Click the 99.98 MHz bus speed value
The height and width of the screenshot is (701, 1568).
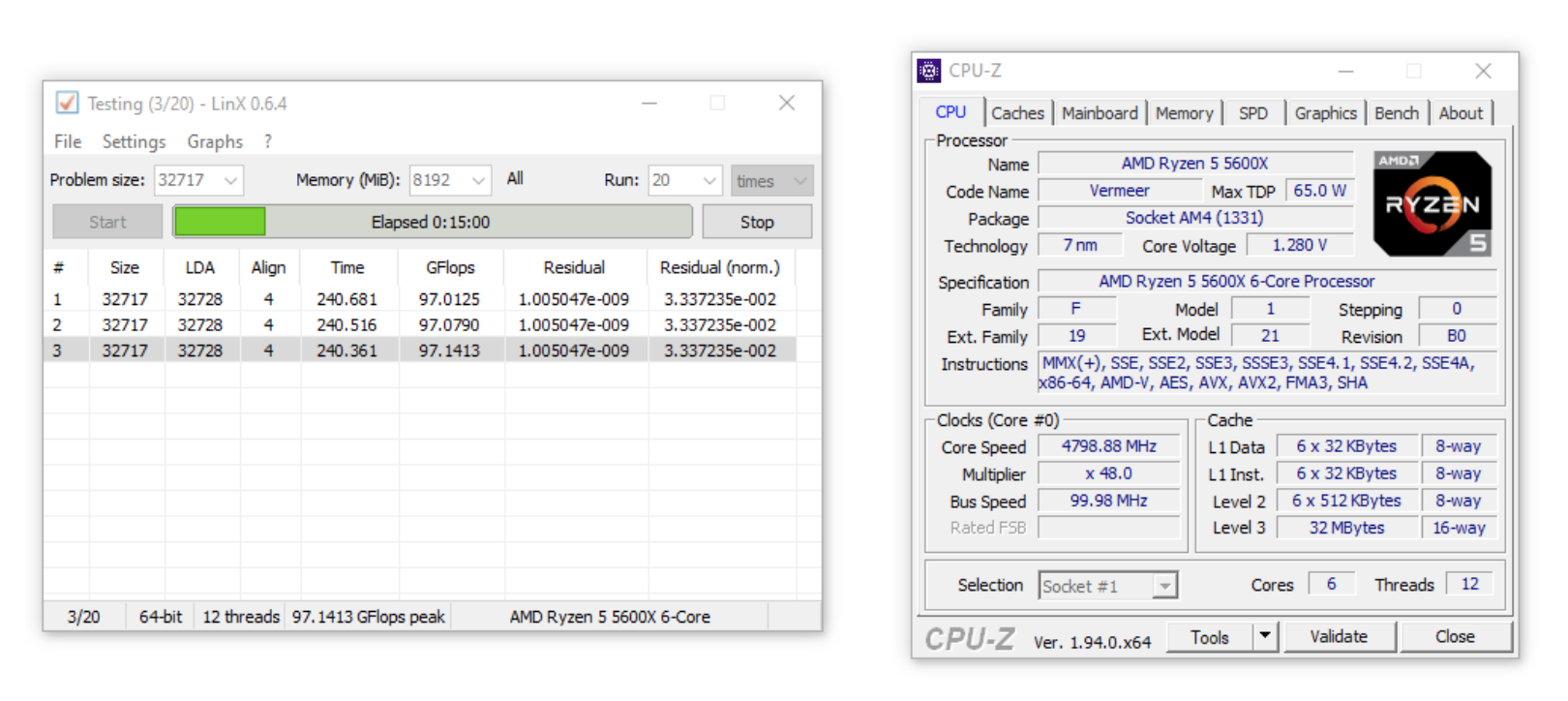[1109, 501]
